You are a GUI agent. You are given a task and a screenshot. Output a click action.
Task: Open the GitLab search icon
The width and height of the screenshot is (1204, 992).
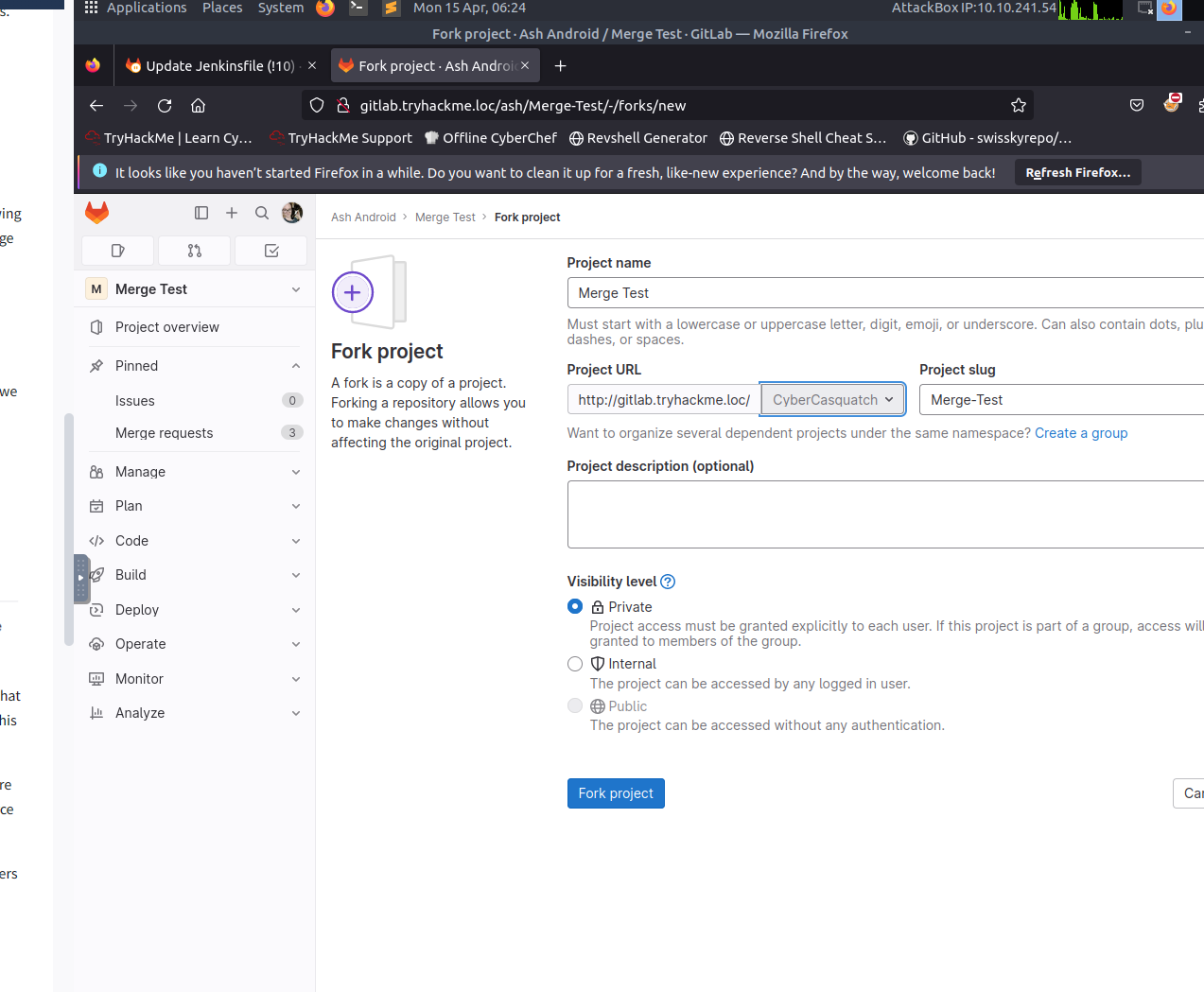[262, 213]
